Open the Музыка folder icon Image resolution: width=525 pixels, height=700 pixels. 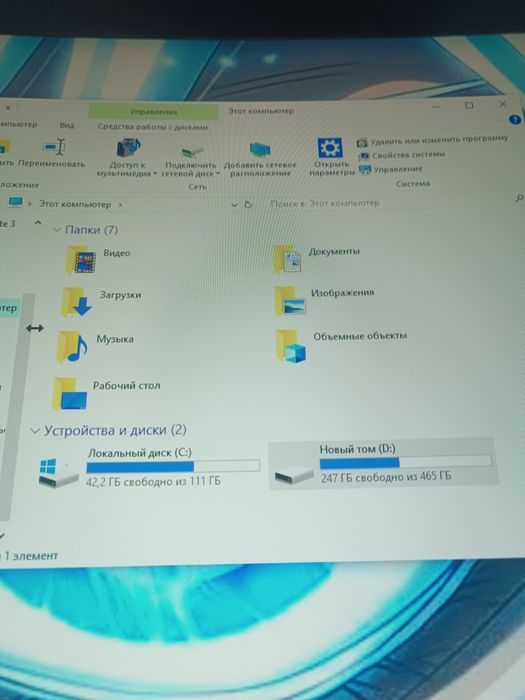pos(72,346)
